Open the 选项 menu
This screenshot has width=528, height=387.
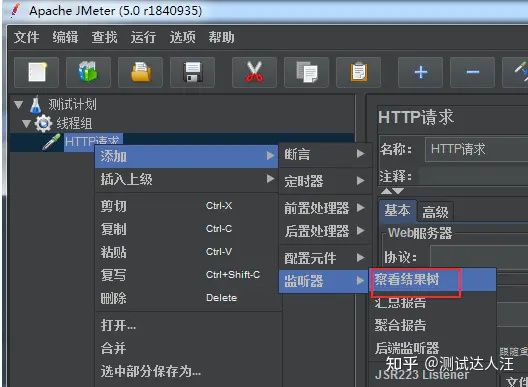(x=183, y=37)
